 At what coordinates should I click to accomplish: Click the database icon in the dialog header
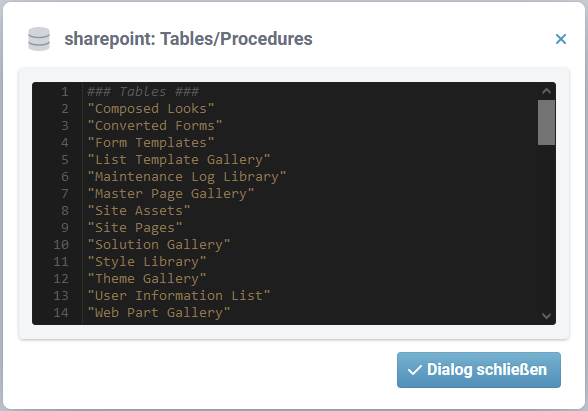pos(39,39)
